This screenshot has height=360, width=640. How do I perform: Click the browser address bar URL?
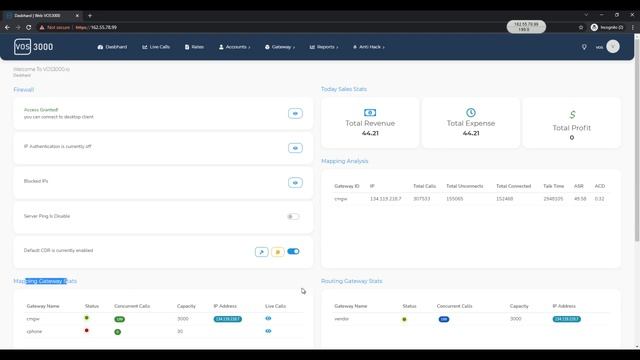click(96, 27)
